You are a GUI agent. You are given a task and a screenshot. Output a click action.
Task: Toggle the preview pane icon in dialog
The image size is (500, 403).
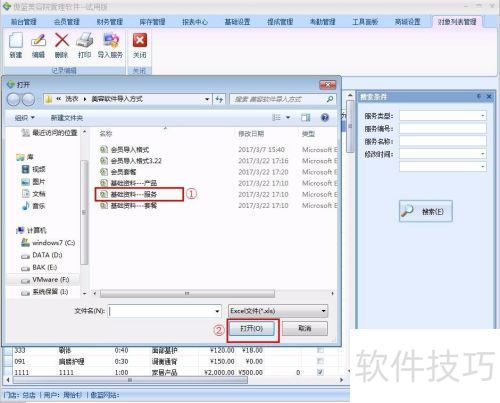coord(305,117)
